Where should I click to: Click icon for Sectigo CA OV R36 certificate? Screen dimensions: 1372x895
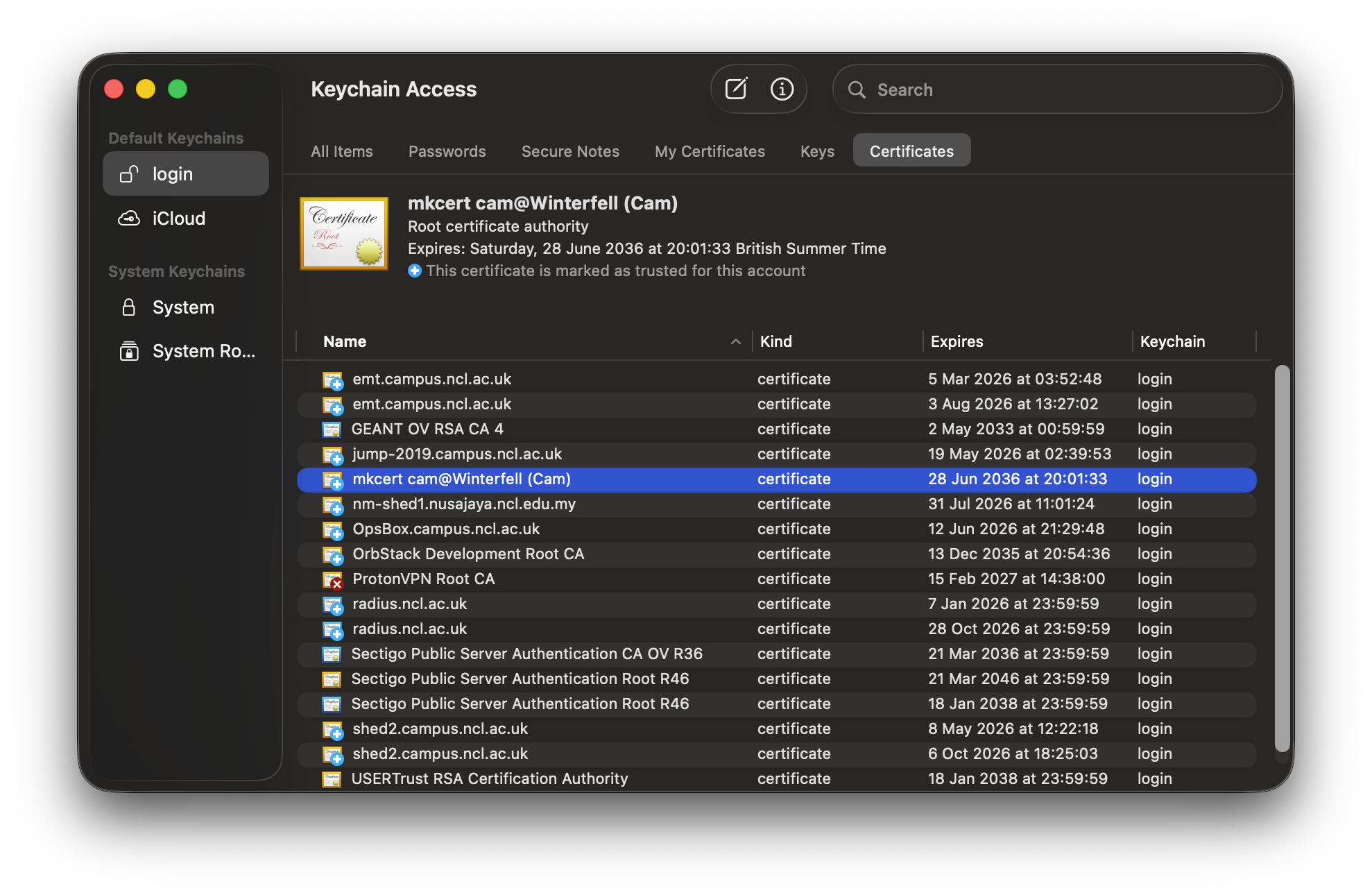click(x=332, y=654)
